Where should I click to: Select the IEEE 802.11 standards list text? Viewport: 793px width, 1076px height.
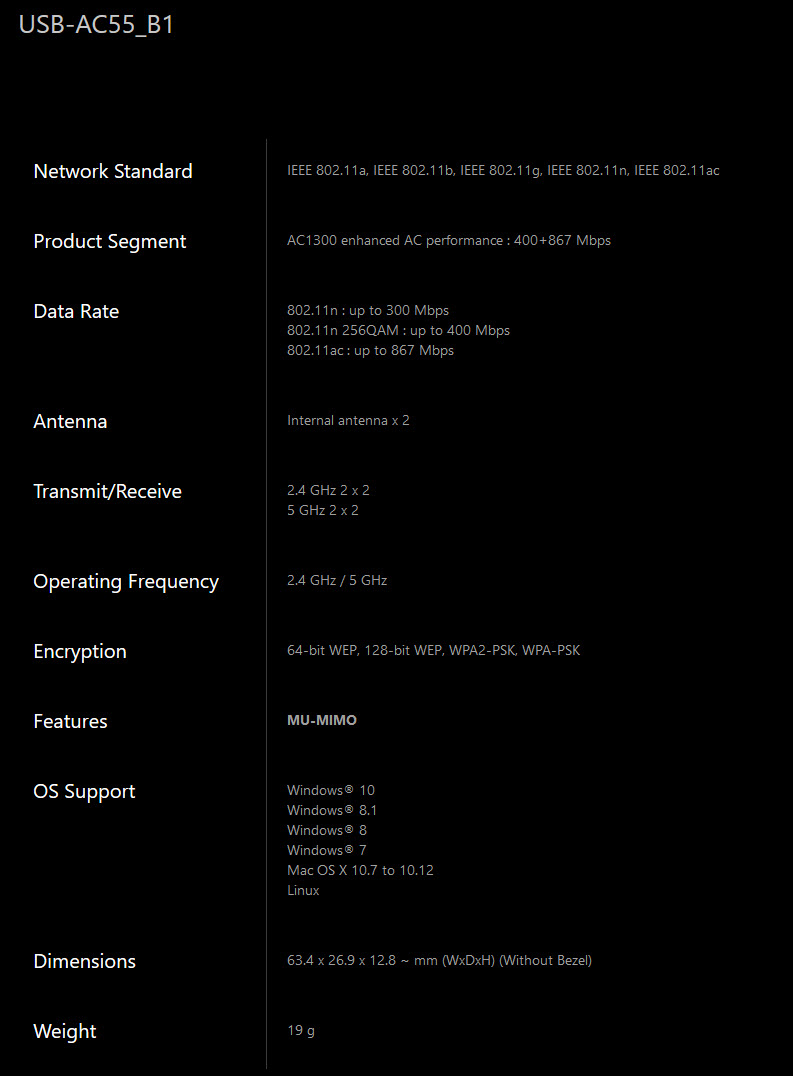pyautogui.click(x=503, y=171)
